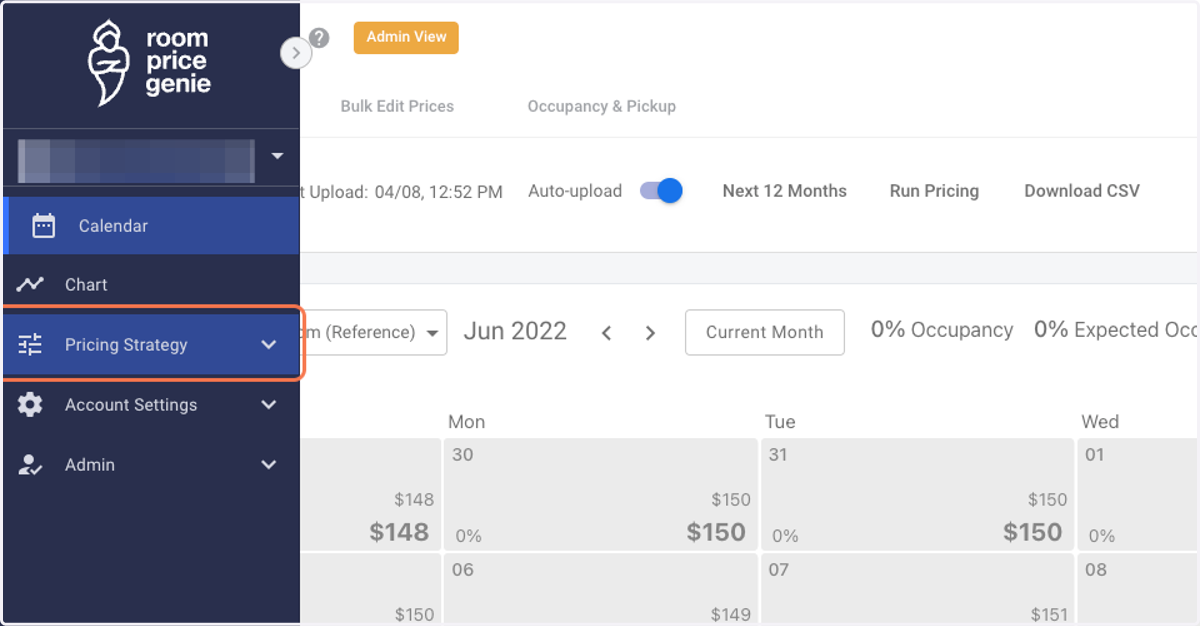Open the property selector dropdown arrow
Image resolution: width=1200 pixels, height=626 pixels.
tap(278, 156)
